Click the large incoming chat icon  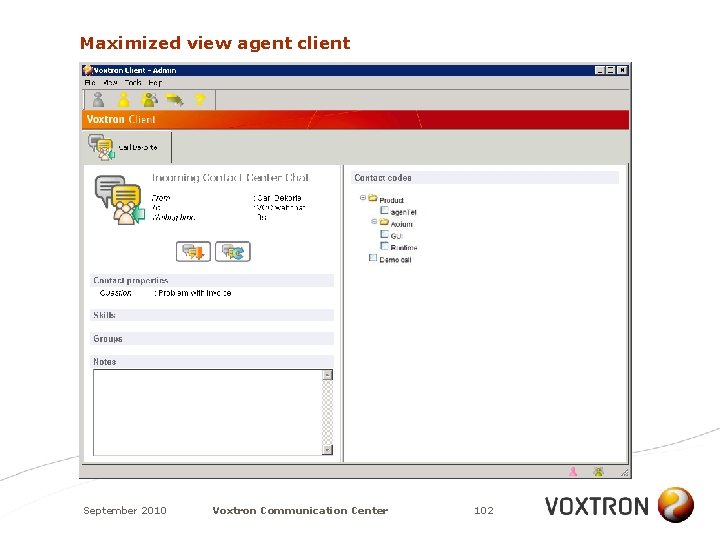[119, 200]
